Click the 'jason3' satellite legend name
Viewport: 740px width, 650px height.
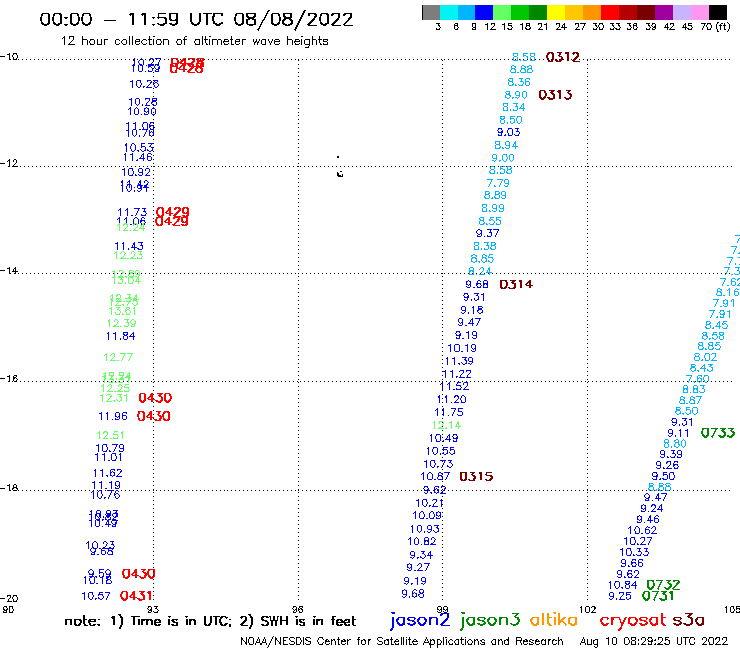coord(490,620)
